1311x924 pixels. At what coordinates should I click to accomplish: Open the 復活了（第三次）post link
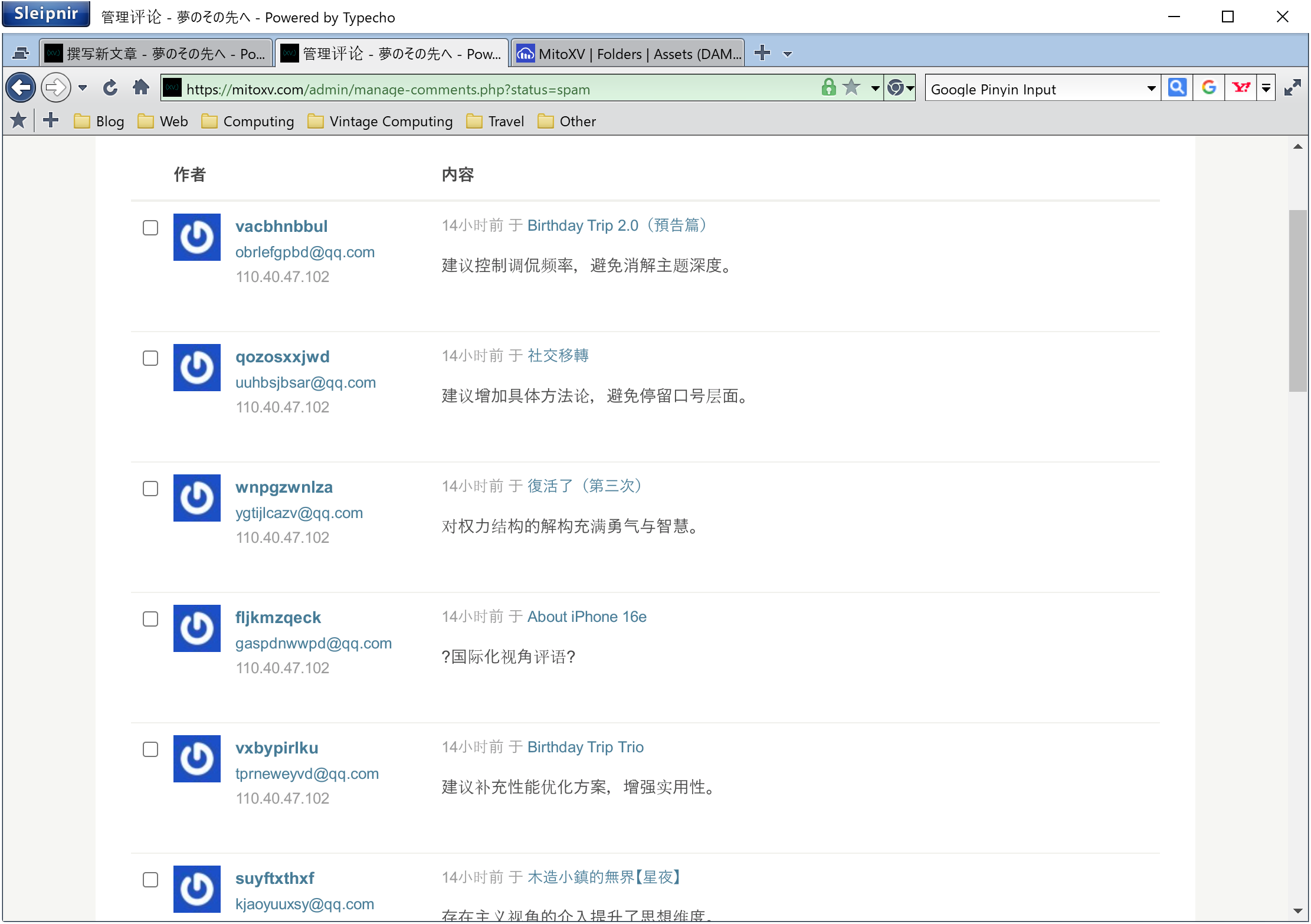click(x=585, y=486)
